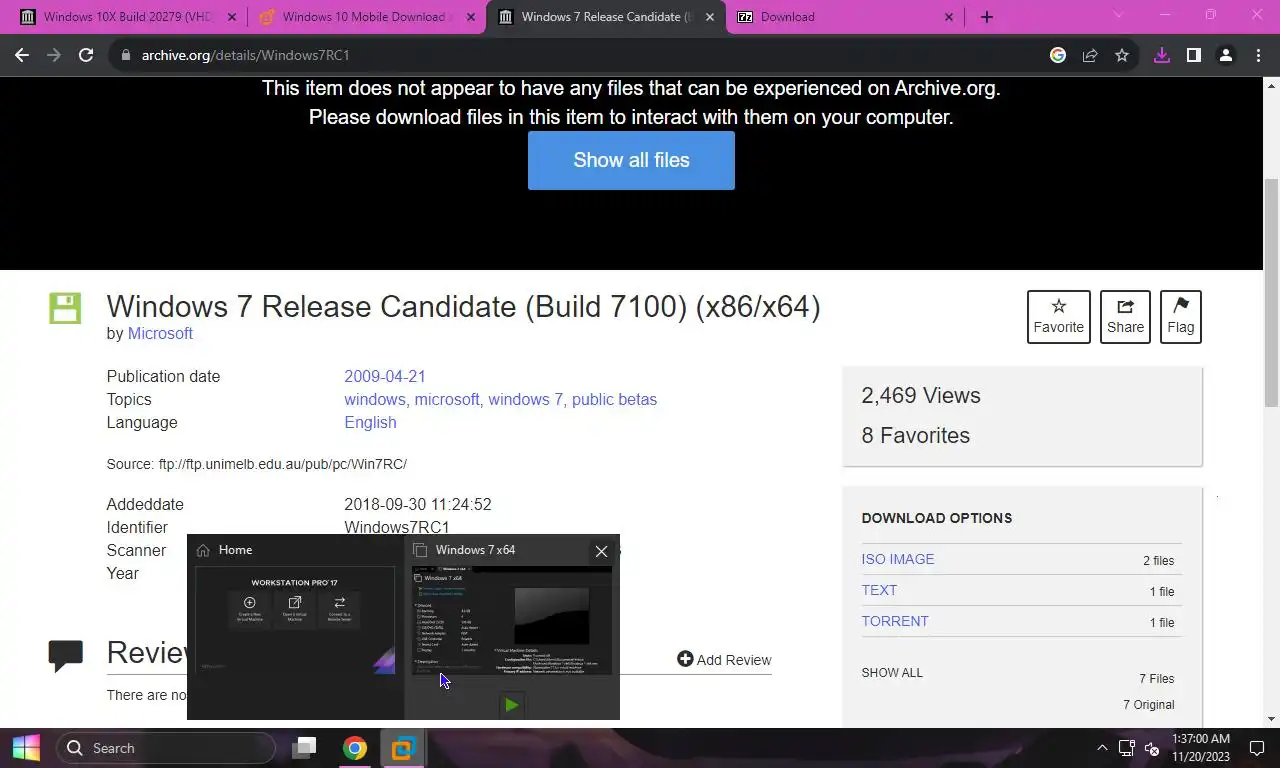Open Task View on the taskbar
Image resolution: width=1280 pixels, height=768 pixels.
(x=305, y=748)
